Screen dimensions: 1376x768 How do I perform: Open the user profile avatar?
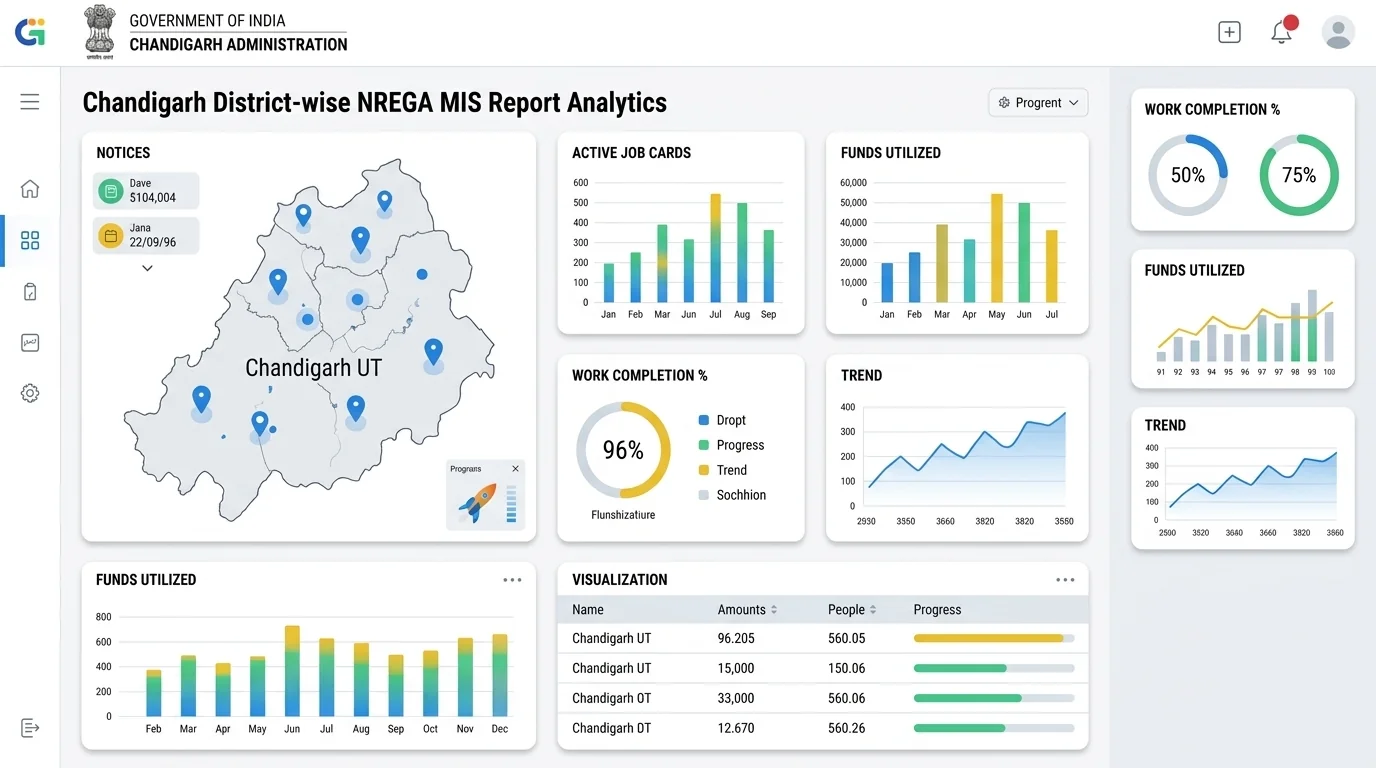(x=1338, y=32)
